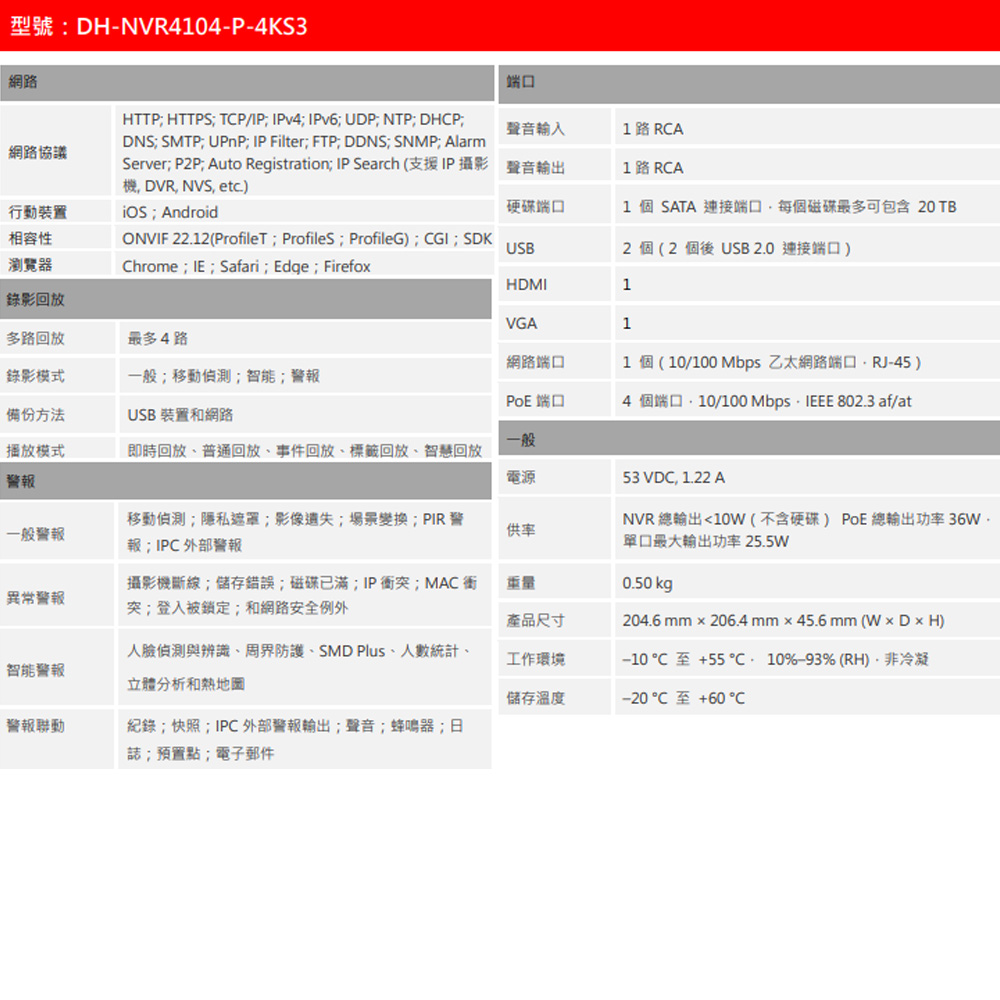Screen dimensions: 1000x1000
Task: Click the Chrome；IE；Safari browser list
Action: pyautogui.click(x=246, y=266)
